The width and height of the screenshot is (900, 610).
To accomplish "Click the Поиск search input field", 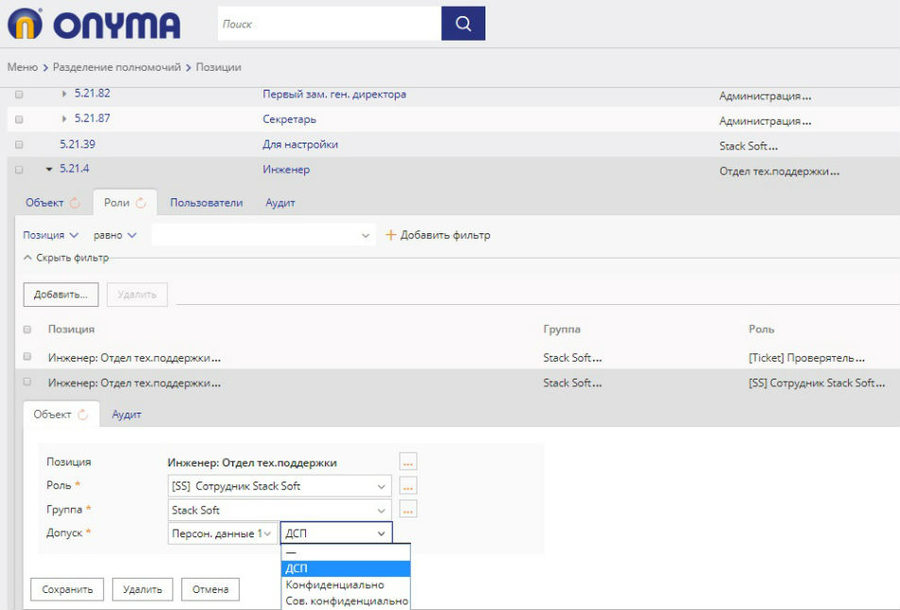I will pyautogui.click(x=329, y=23).
